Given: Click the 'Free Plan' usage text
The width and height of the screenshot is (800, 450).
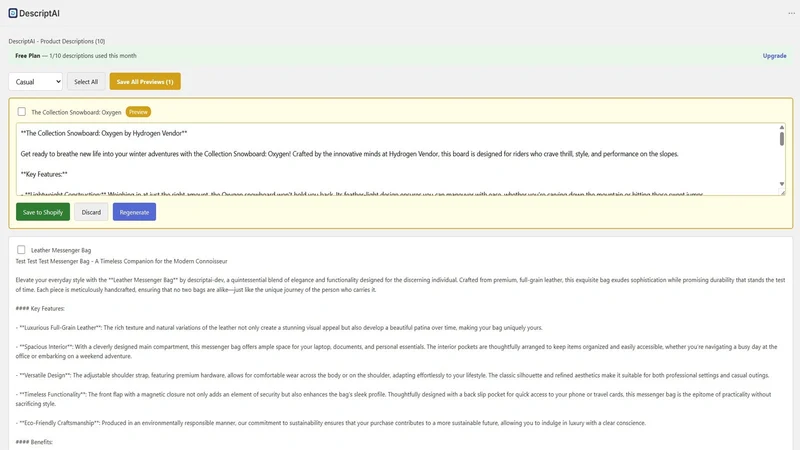Looking at the screenshot, I should pyautogui.click(x=76, y=56).
